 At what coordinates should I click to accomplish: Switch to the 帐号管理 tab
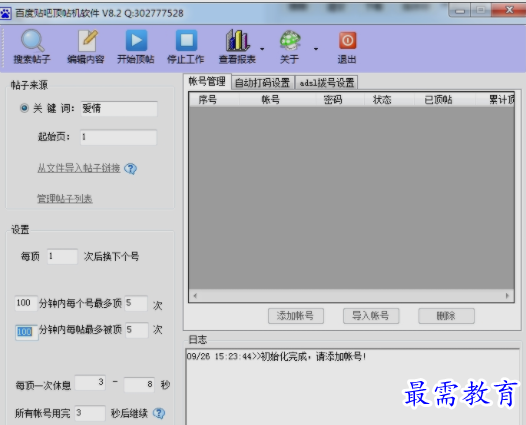(x=207, y=82)
